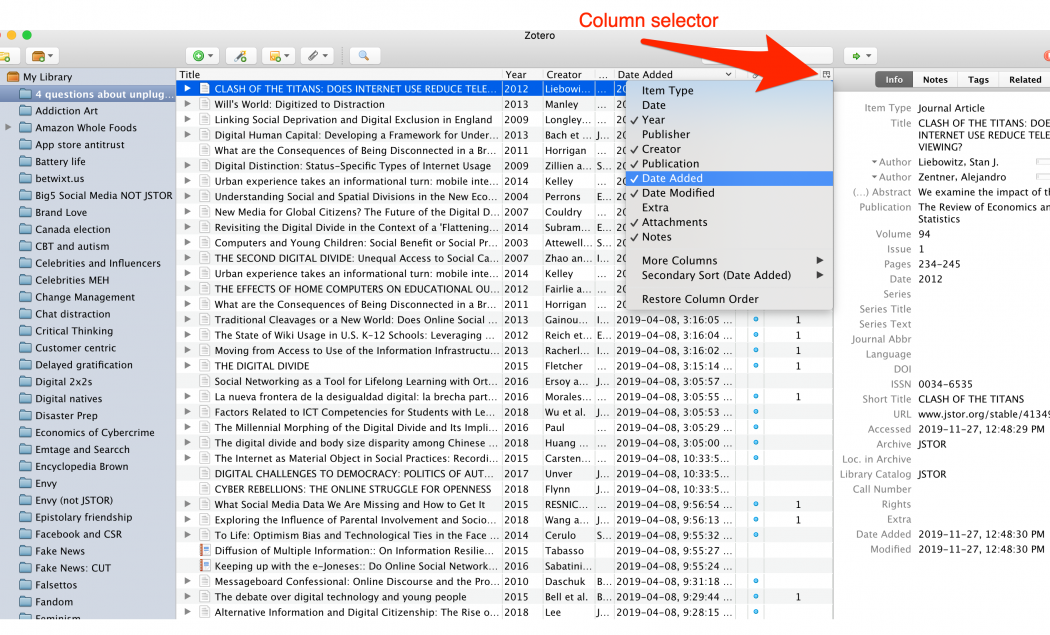Select the Info tab
The image size is (1050, 635).
pyautogui.click(x=894, y=80)
